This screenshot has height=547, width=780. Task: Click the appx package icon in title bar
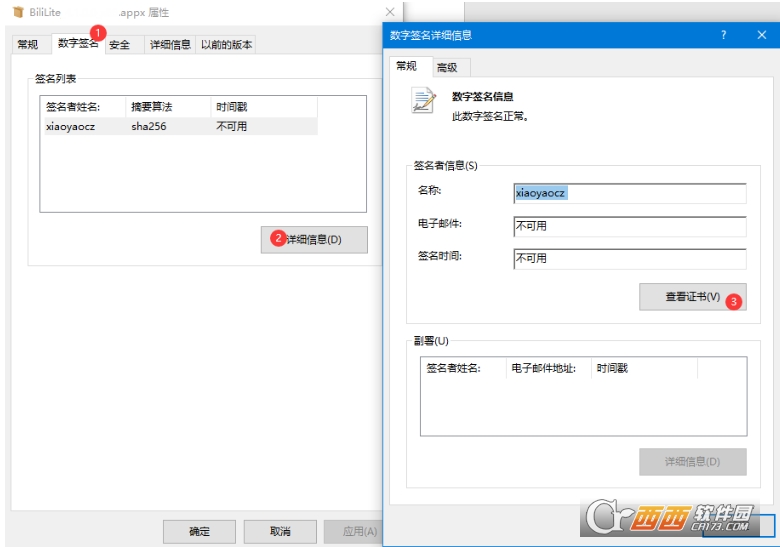(17, 13)
